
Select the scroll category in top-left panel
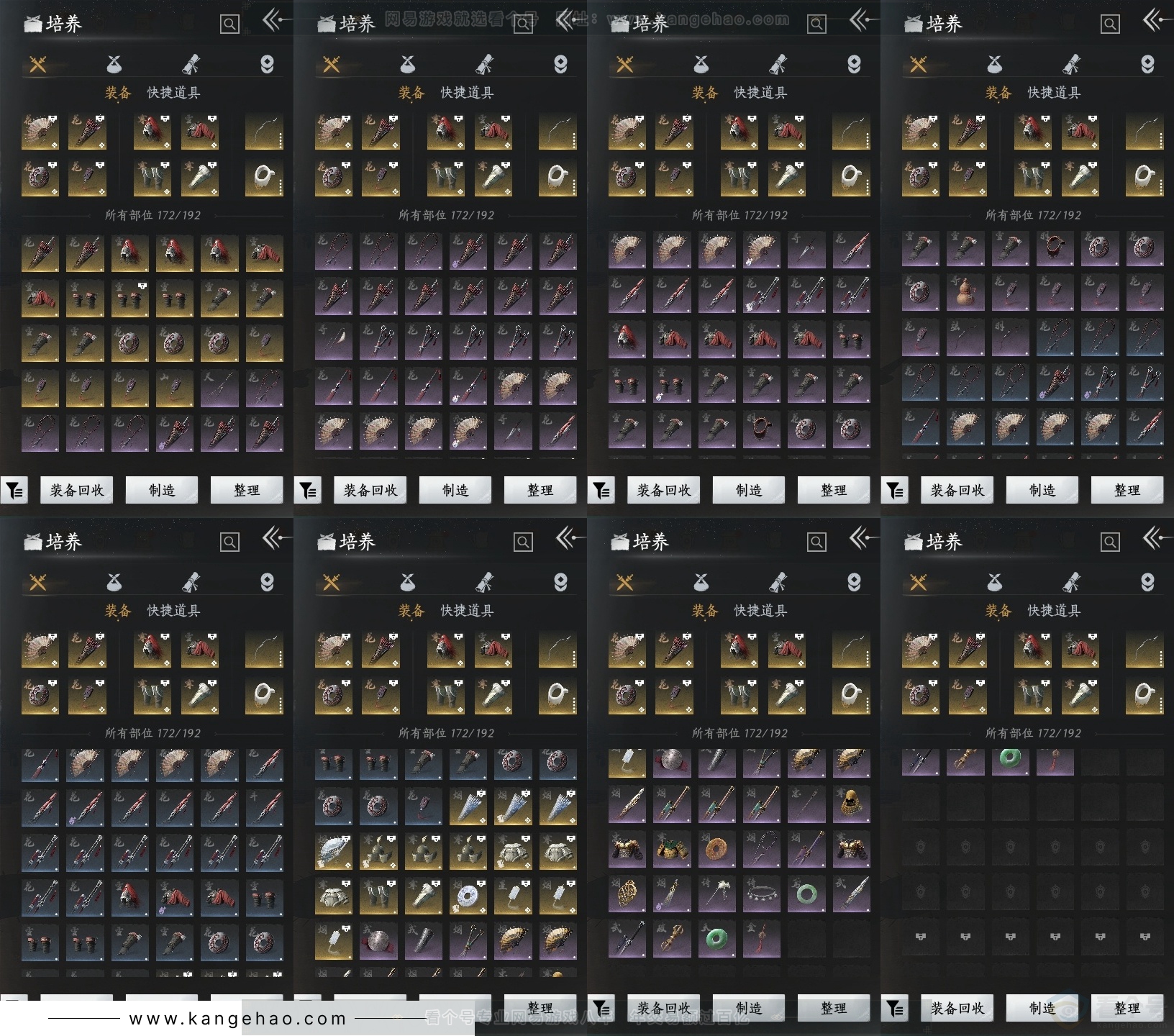pyautogui.click(x=191, y=65)
